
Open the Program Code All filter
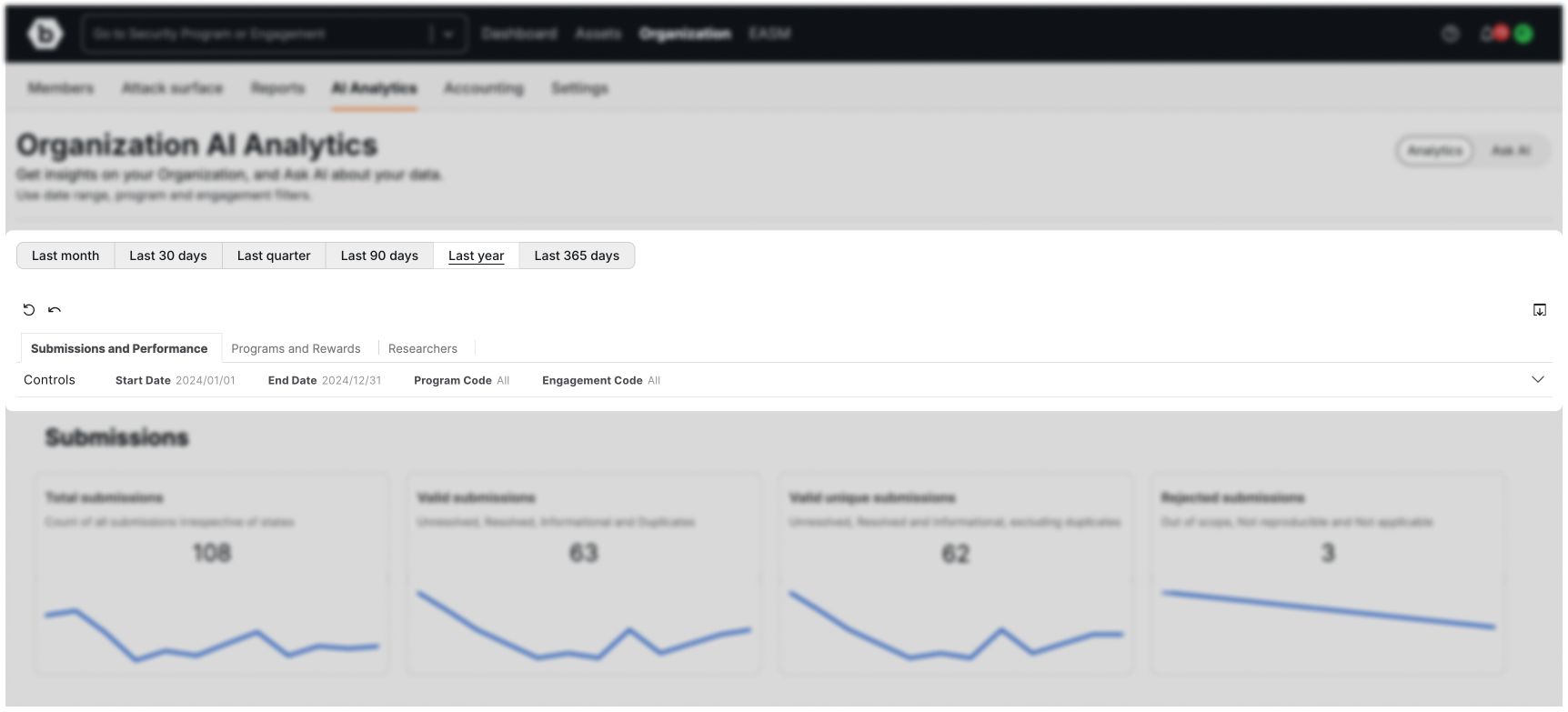coord(461,380)
